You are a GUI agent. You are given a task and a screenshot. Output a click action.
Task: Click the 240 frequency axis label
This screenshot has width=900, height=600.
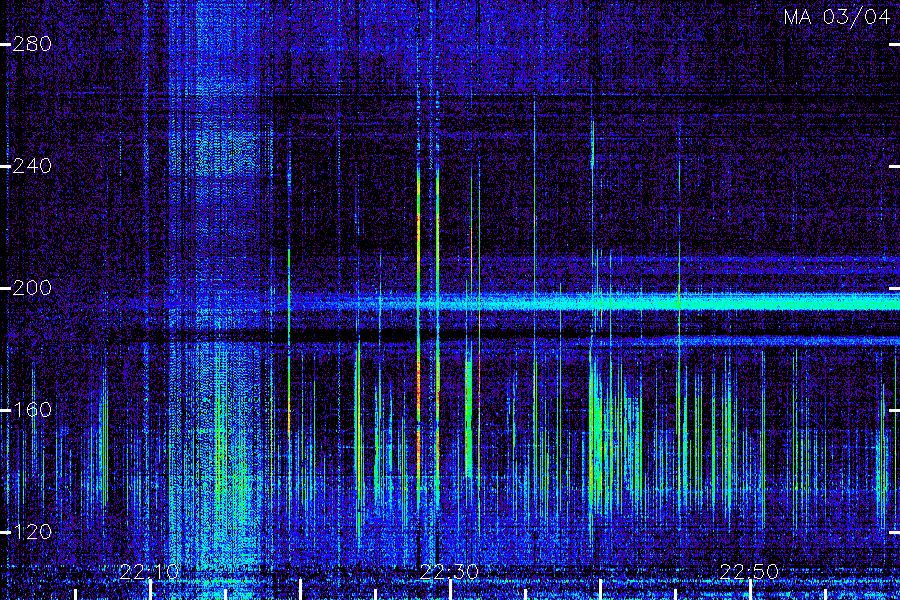pyautogui.click(x=32, y=166)
